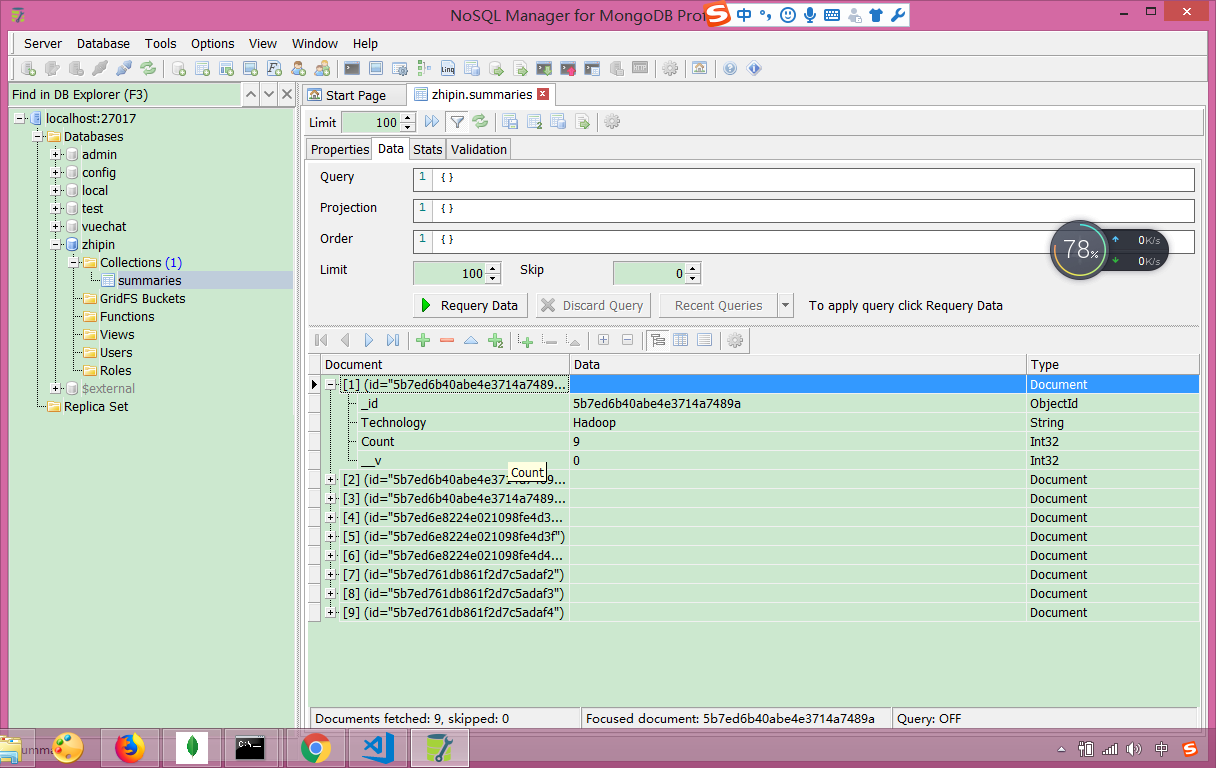The width and height of the screenshot is (1216, 768).
Task: Open the Options menu
Action: click(x=213, y=43)
